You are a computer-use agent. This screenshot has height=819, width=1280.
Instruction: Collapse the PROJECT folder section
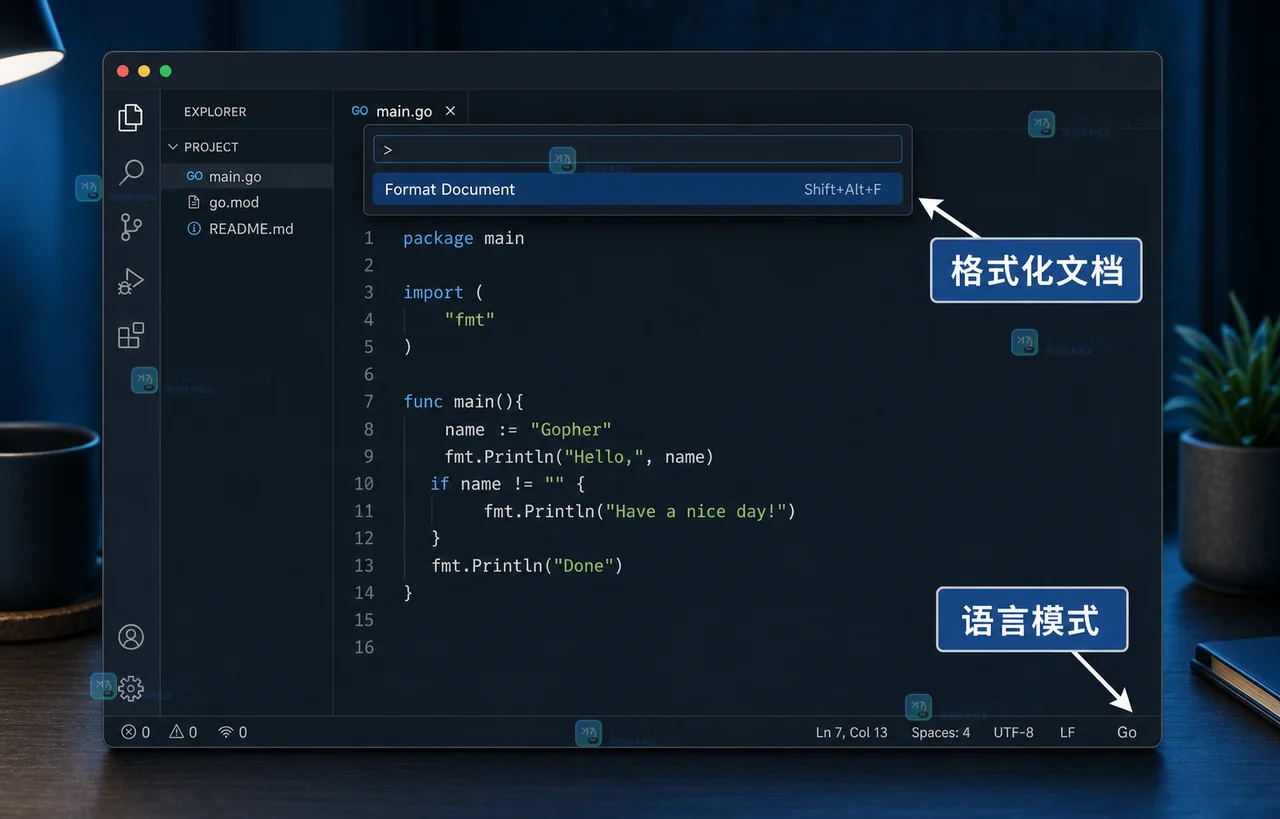point(173,147)
